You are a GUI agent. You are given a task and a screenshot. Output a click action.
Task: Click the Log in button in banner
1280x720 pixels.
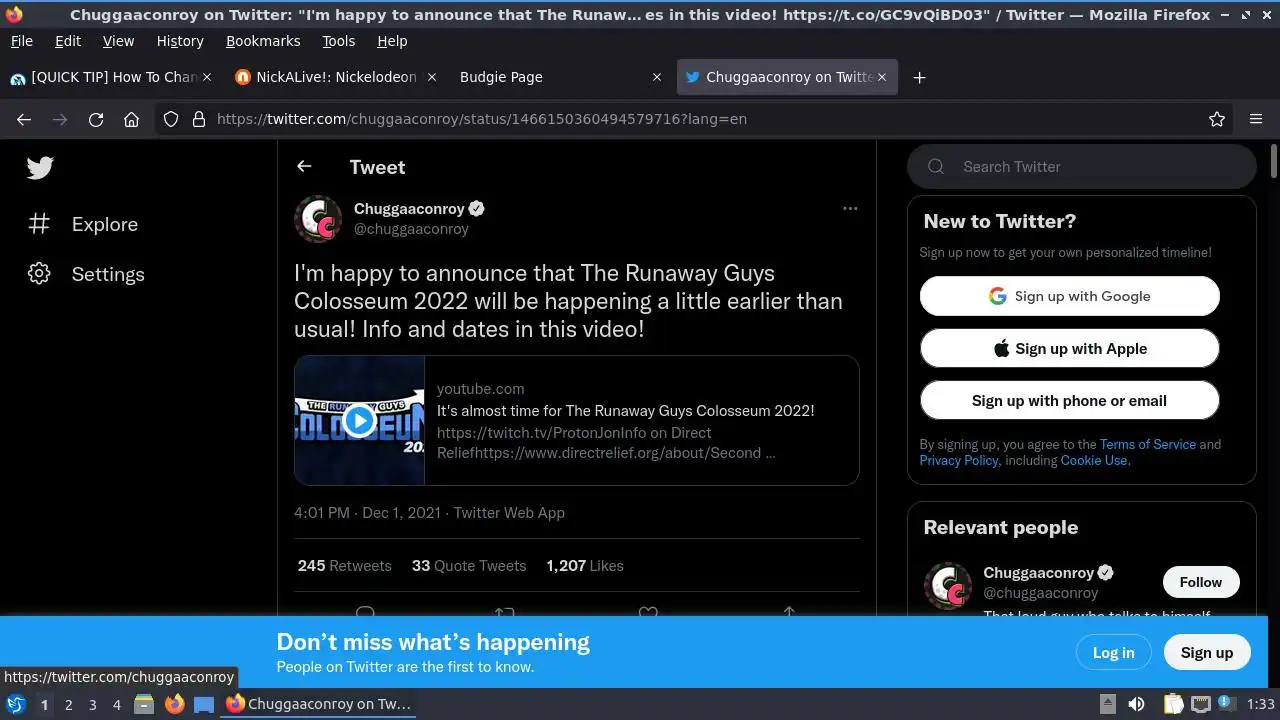pos(1113,652)
